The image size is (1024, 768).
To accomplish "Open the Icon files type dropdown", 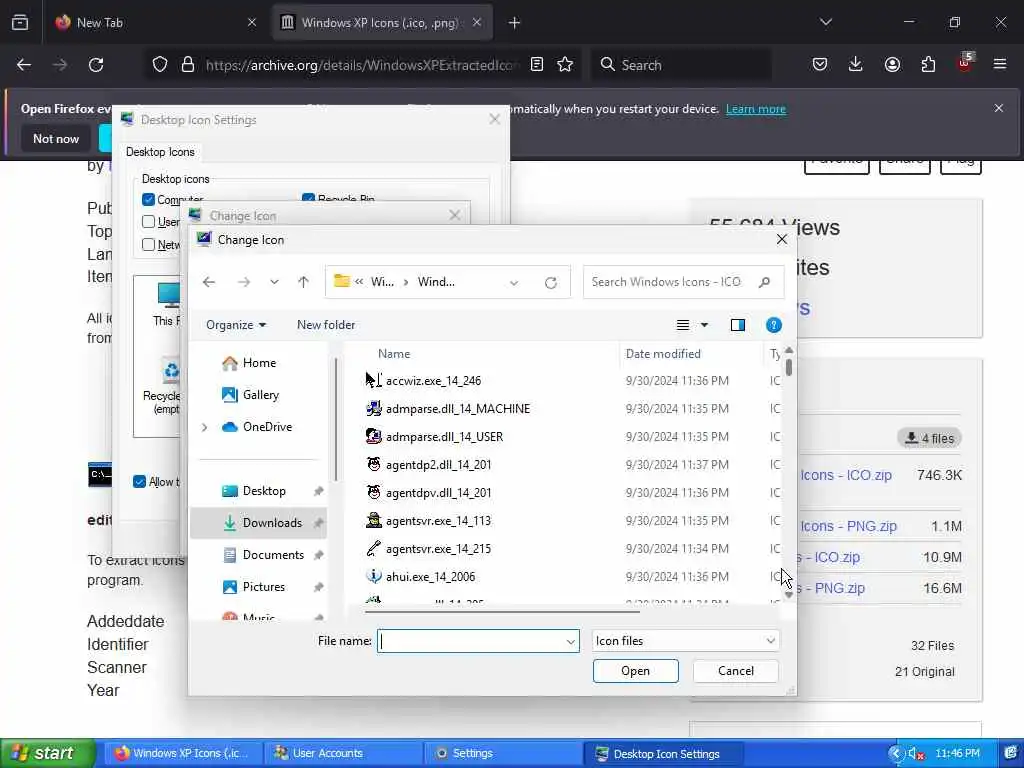I will tap(685, 641).
